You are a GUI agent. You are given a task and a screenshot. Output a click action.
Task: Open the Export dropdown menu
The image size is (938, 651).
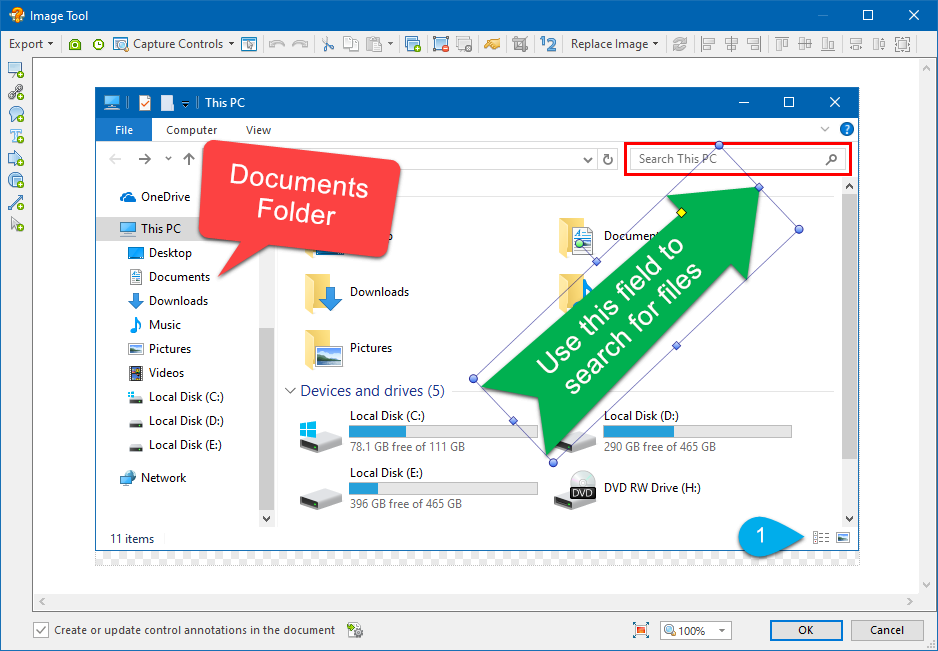[x=31, y=44]
